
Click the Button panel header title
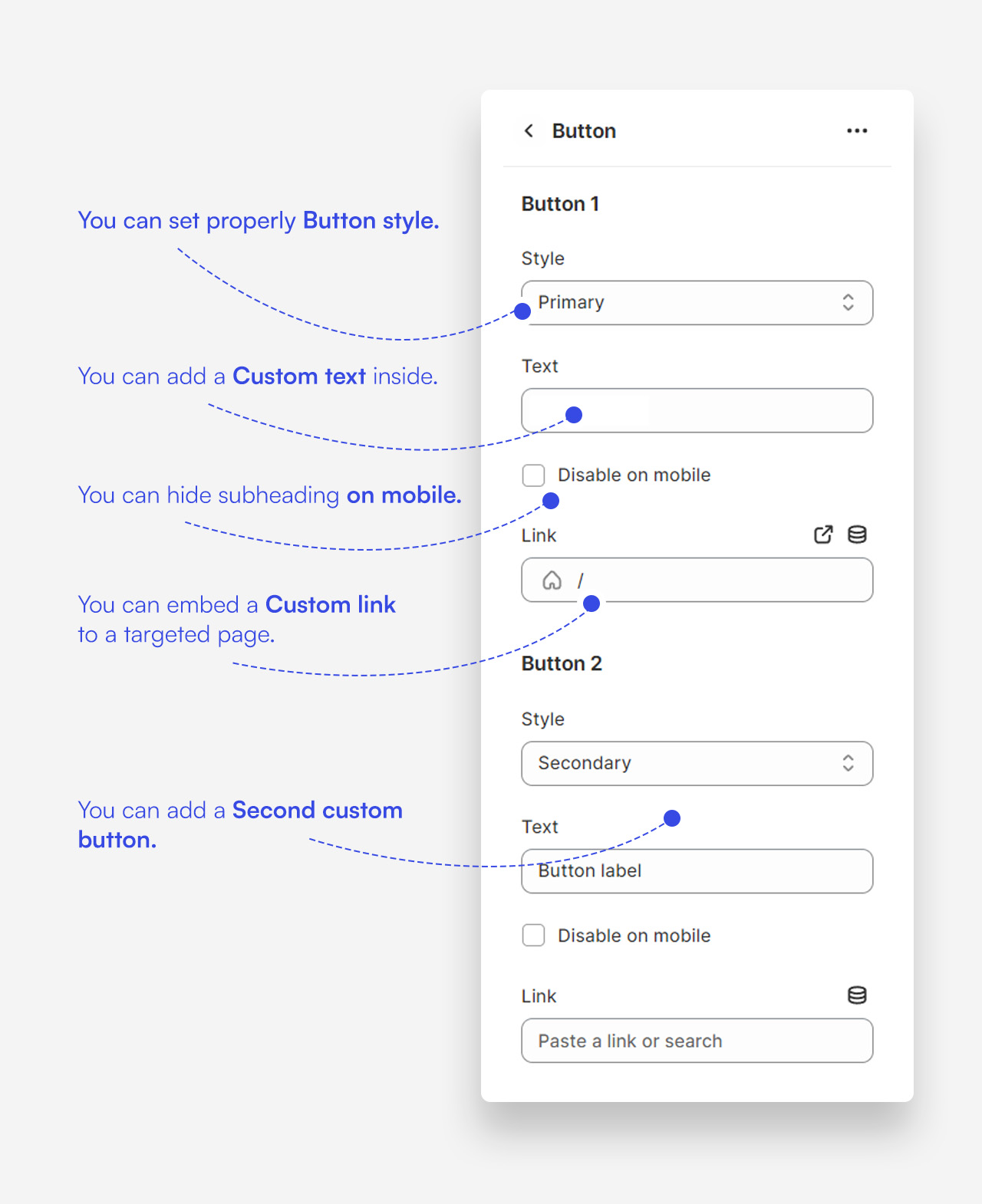point(584,131)
